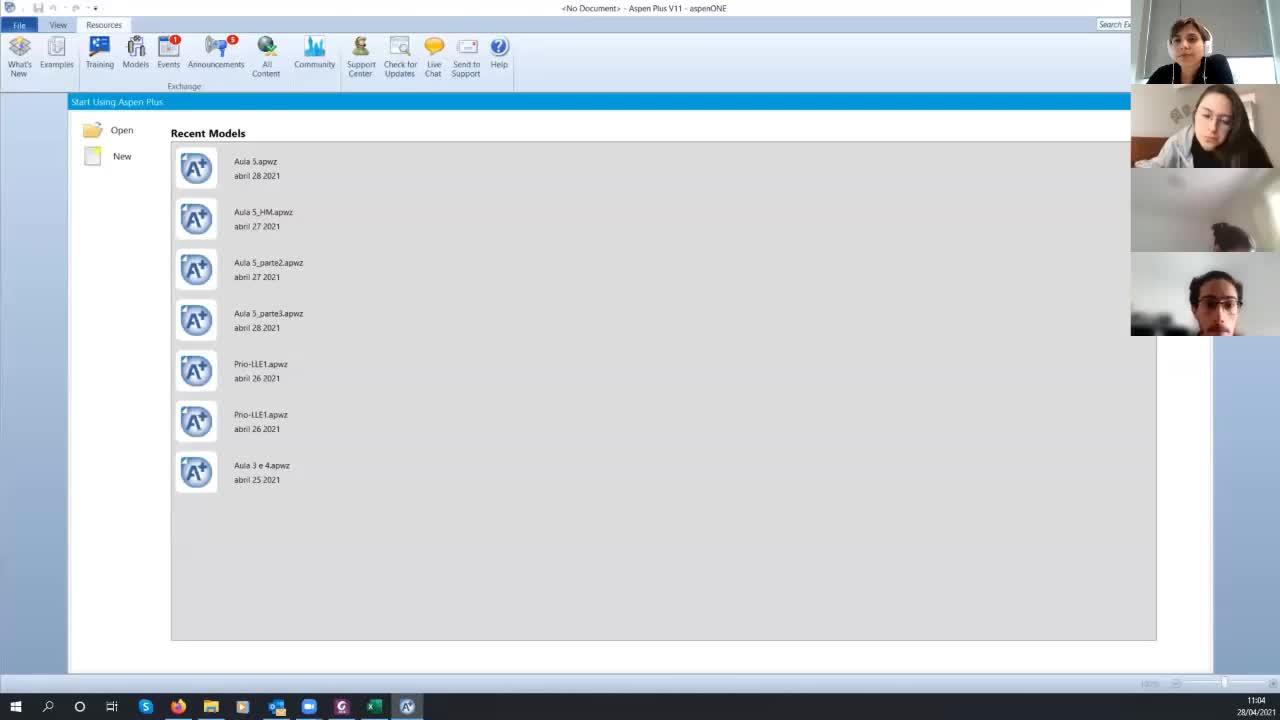Click the Save icon in quick access toolbar
Image resolution: width=1280 pixels, height=720 pixels.
tap(38, 8)
